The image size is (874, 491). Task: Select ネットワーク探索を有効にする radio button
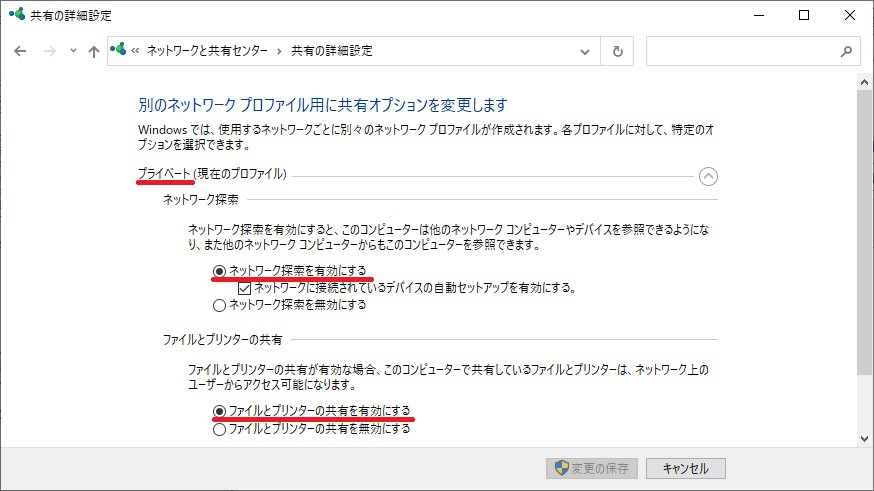point(219,271)
